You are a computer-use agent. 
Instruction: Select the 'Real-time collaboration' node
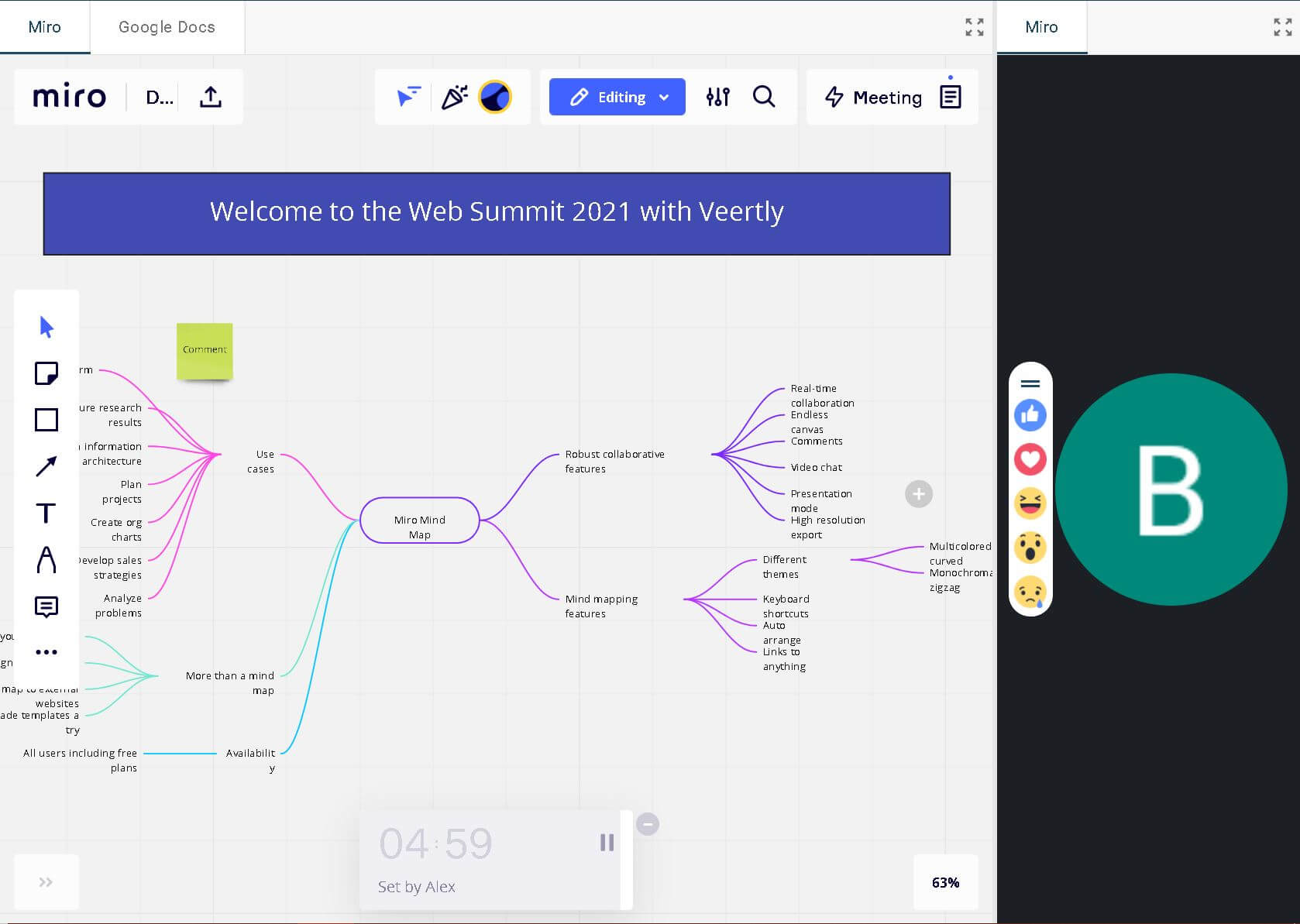[x=822, y=395]
